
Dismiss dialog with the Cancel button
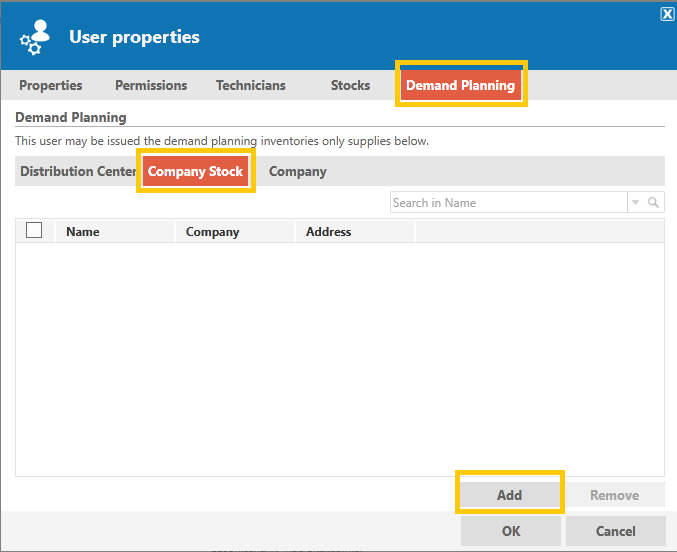pyautogui.click(x=616, y=531)
